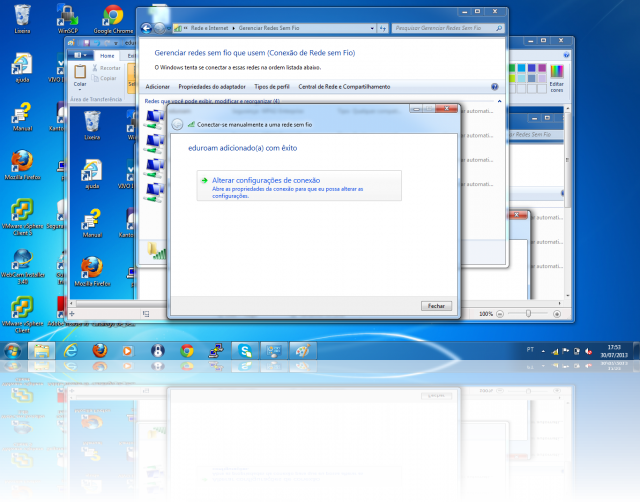Open Customize Quick Access Toolbar arrow in Paint
The height and width of the screenshot is (504, 640).
tap(116, 43)
